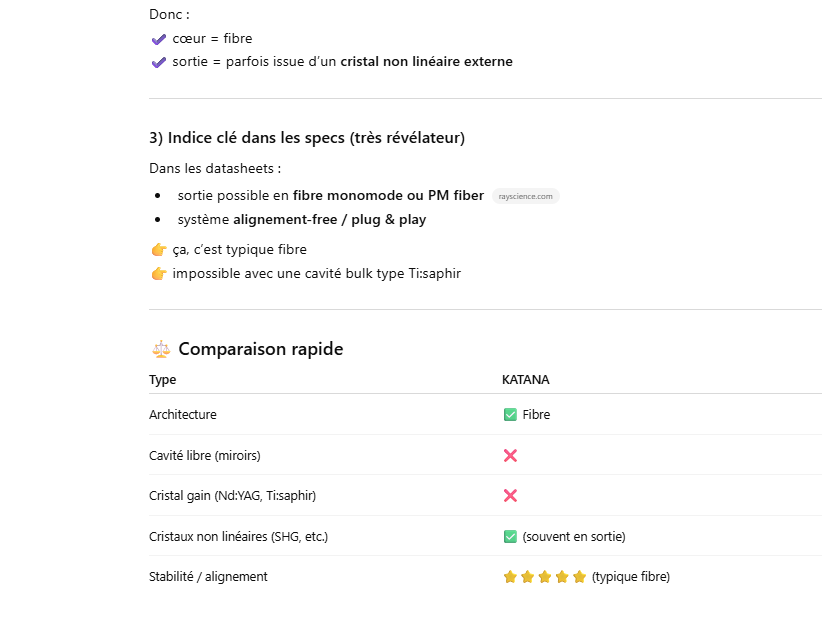The height and width of the screenshot is (620, 822).
Task: Click the purple checkmark beside "cœur = fibre"
Action: (158, 39)
